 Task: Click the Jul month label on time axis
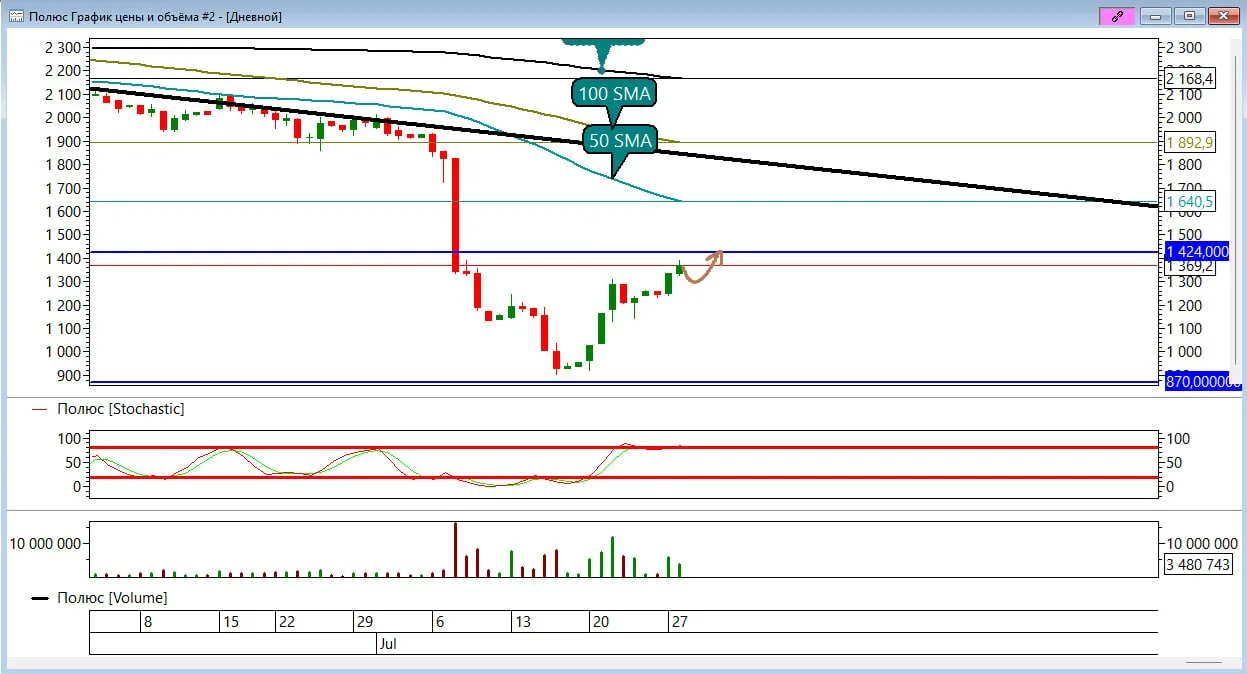coord(388,644)
